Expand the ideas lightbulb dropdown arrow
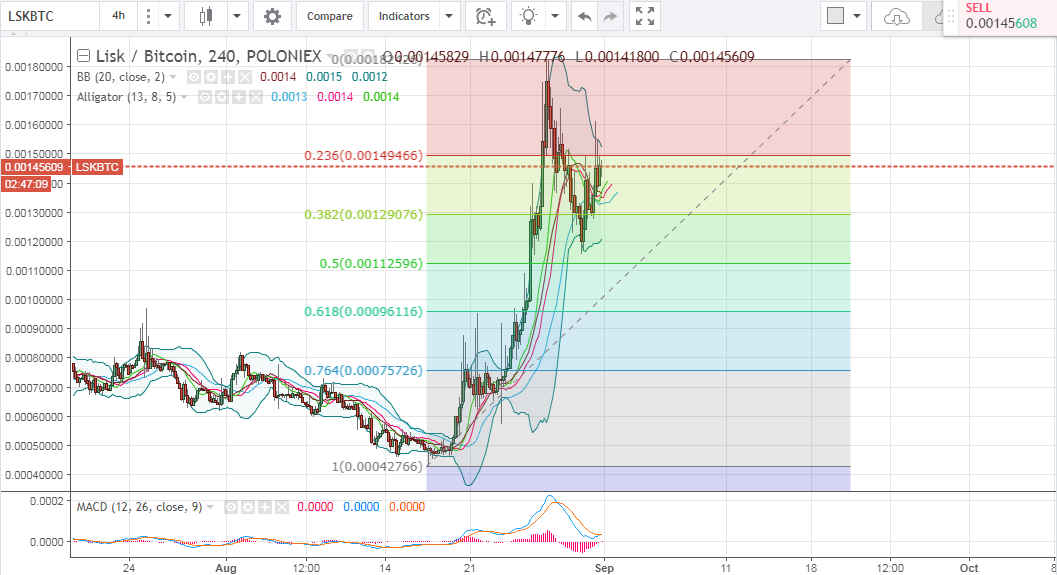 pyautogui.click(x=555, y=16)
